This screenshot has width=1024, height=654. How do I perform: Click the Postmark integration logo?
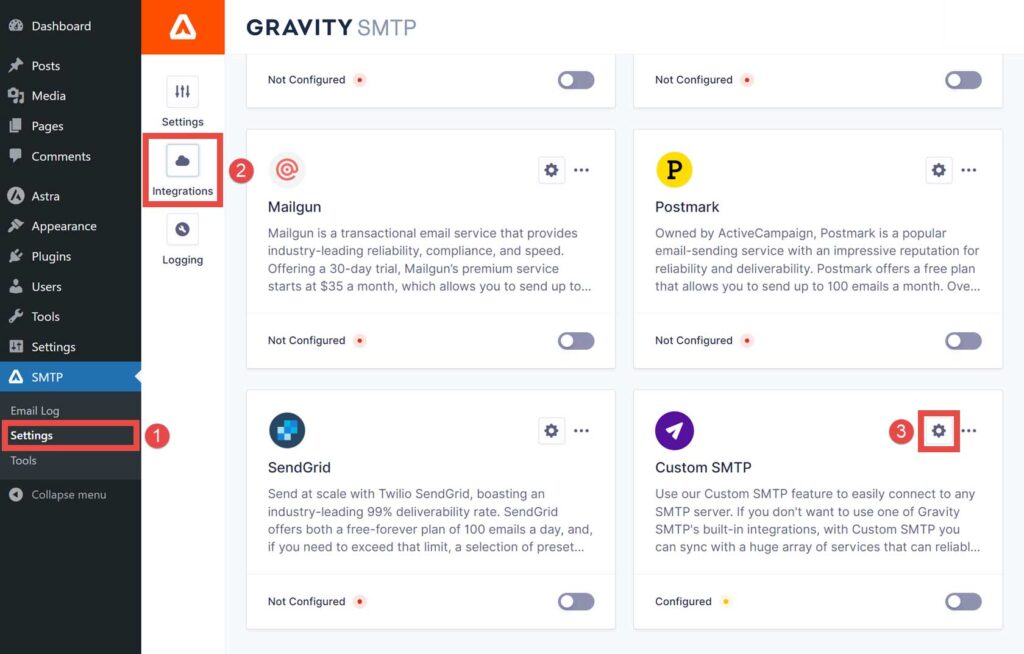(x=675, y=170)
